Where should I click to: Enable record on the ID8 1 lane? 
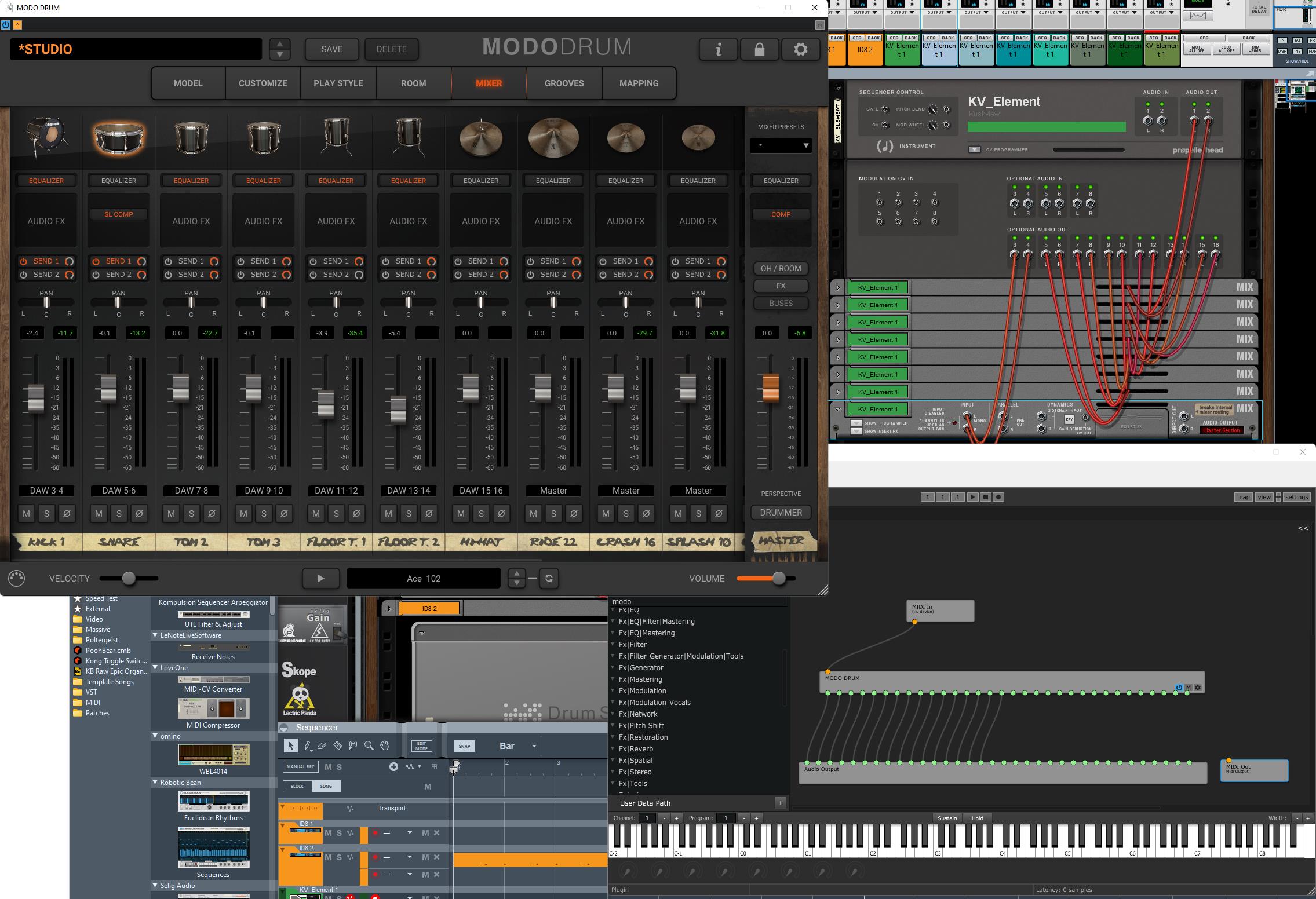click(375, 833)
